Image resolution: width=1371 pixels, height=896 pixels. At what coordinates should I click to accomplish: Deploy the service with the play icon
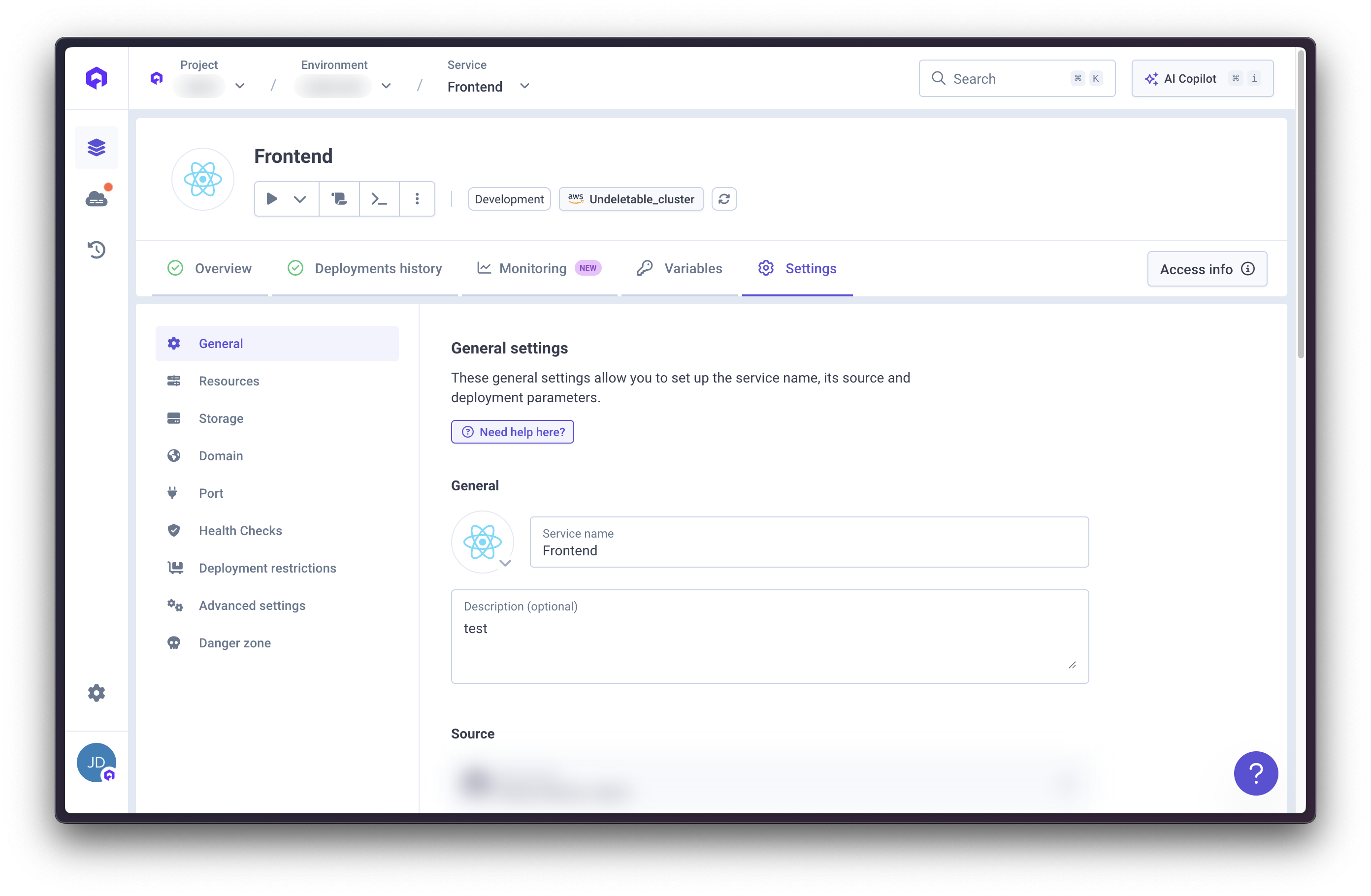pyautogui.click(x=271, y=199)
